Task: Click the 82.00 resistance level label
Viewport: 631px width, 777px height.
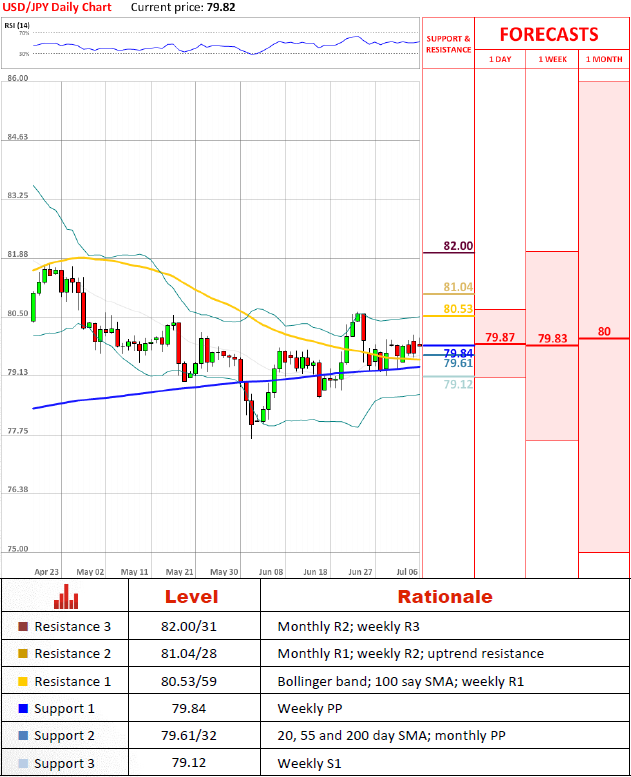Action: [x=458, y=246]
